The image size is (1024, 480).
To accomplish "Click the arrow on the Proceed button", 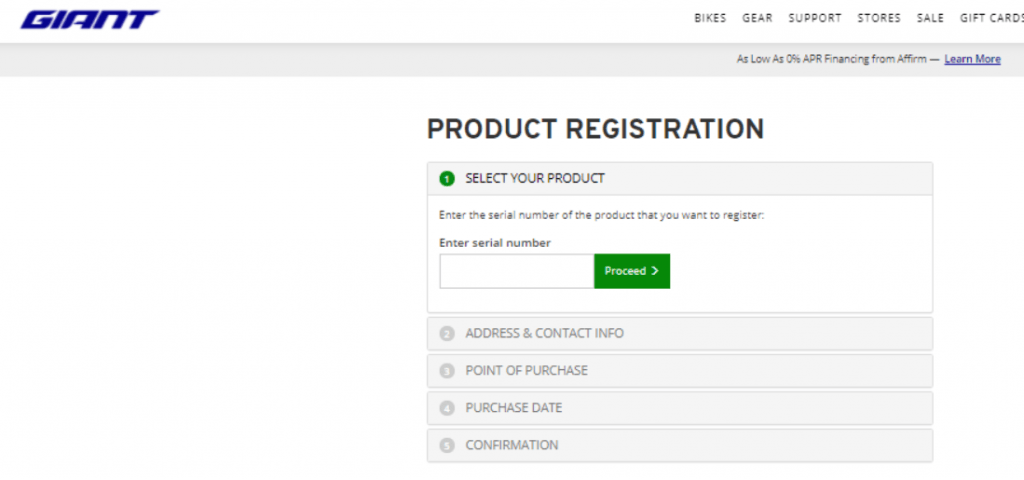I will 655,271.
